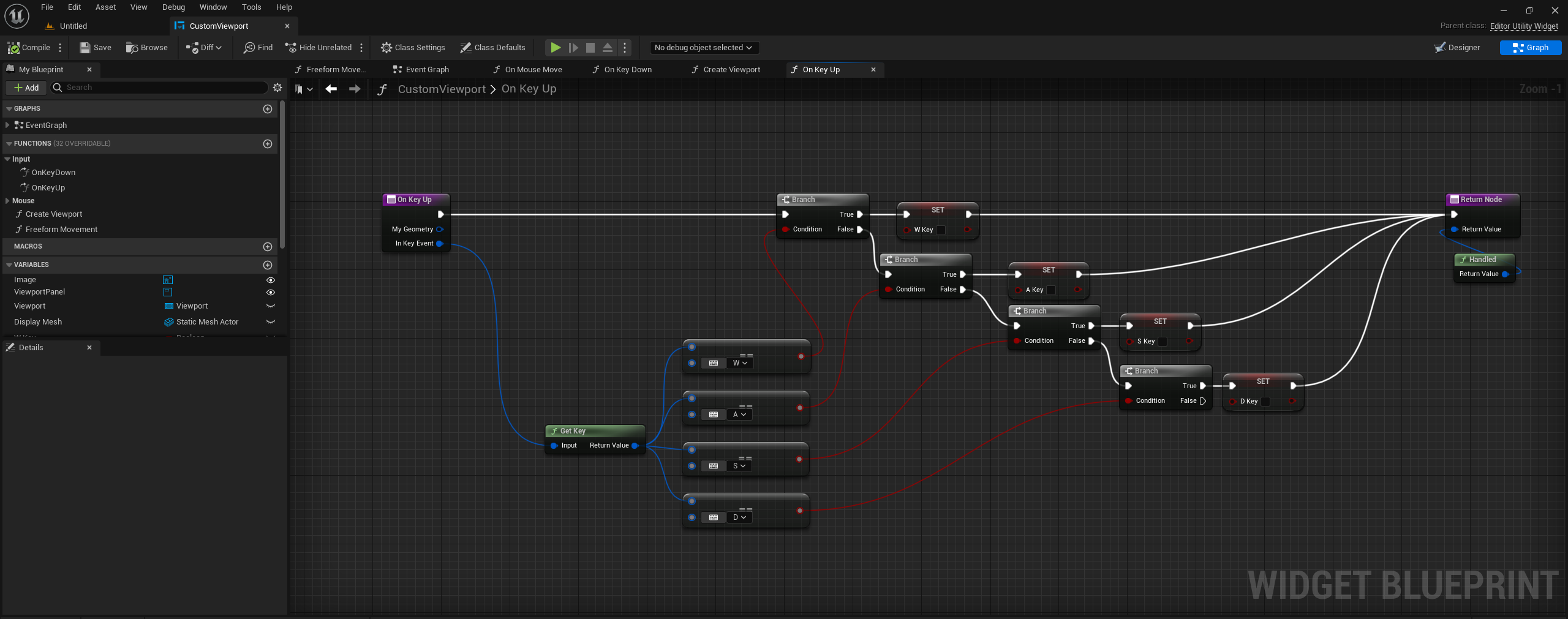This screenshot has width=1568, height=619.
Task: Start simulation with green Play button
Action: [556, 48]
